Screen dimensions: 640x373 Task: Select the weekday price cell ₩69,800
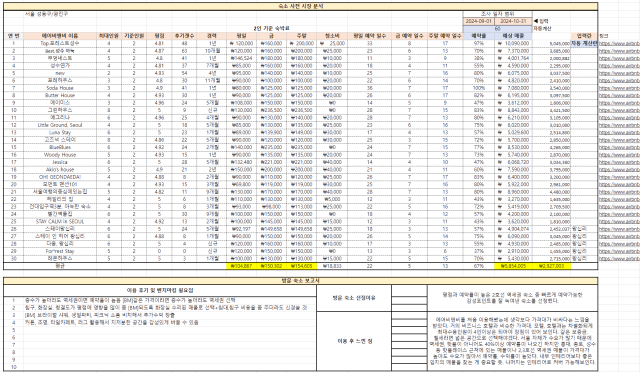[x=242, y=184]
